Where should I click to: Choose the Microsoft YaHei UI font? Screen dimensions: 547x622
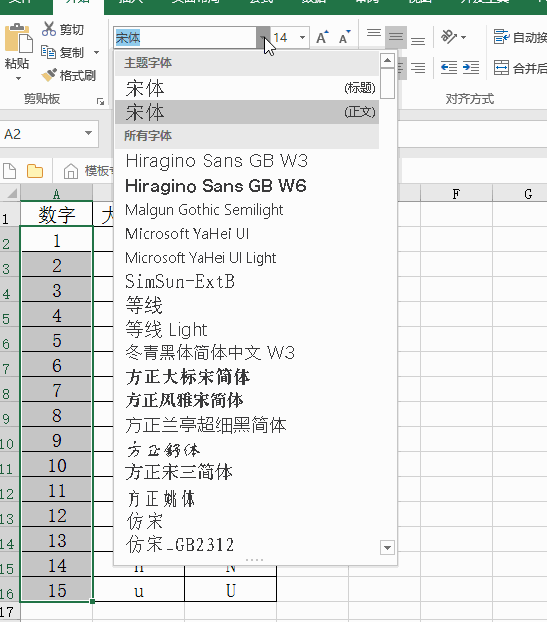coord(247,234)
